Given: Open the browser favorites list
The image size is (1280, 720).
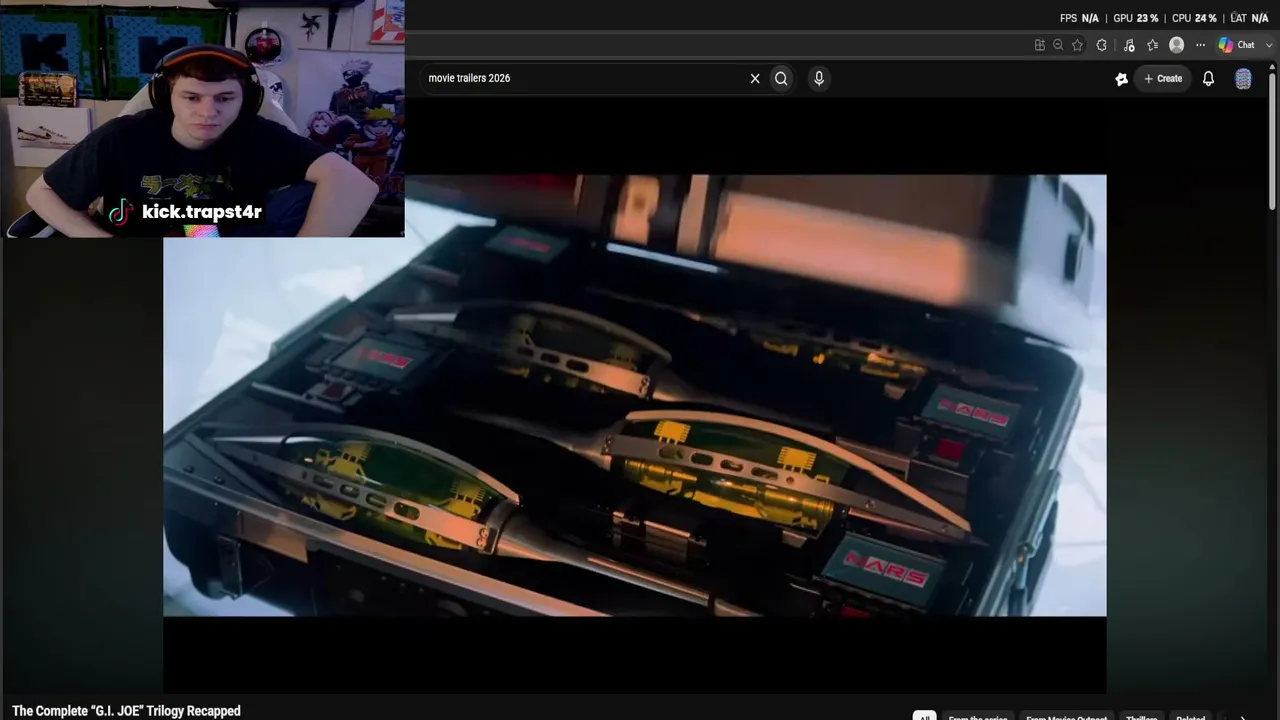Looking at the screenshot, I should click(1152, 45).
